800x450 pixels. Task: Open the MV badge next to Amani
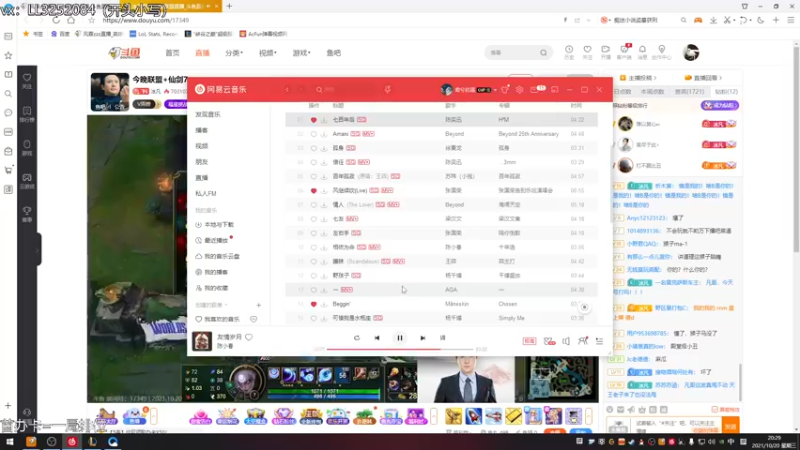coord(368,134)
